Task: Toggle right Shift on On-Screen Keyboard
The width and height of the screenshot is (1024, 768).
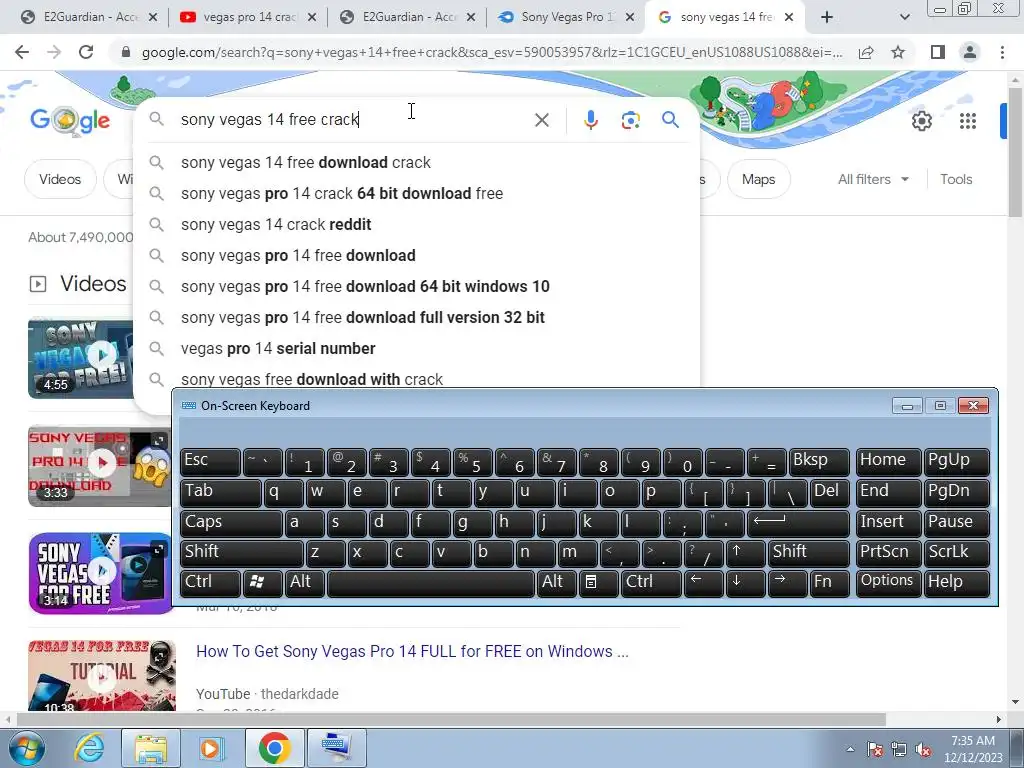Action: tap(809, 552)
